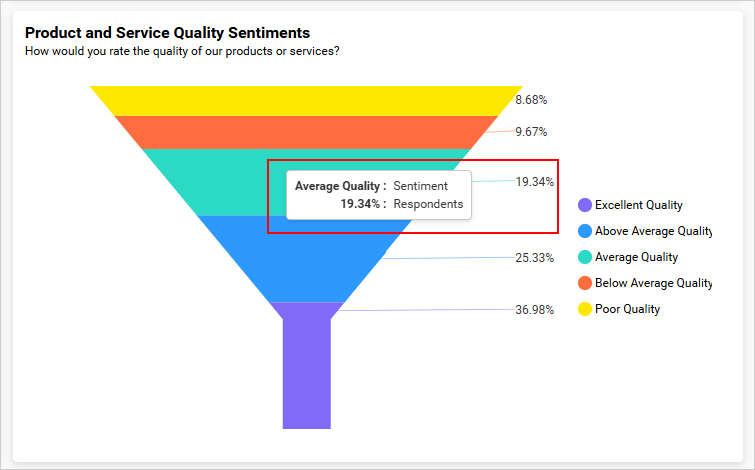Toggle the Above Average Quality legend label
This screenshot has height=470, width=755.
(x=652, y=231)
